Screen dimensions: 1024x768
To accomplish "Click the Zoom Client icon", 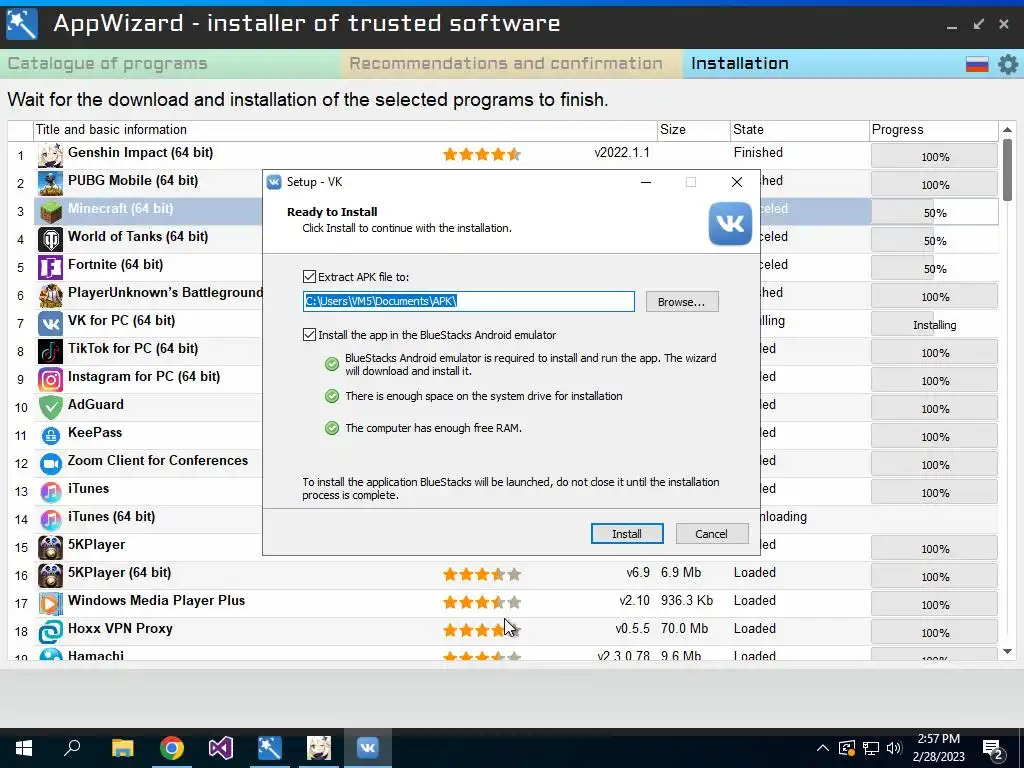I will pyautogui.click(x=50, y=464).
